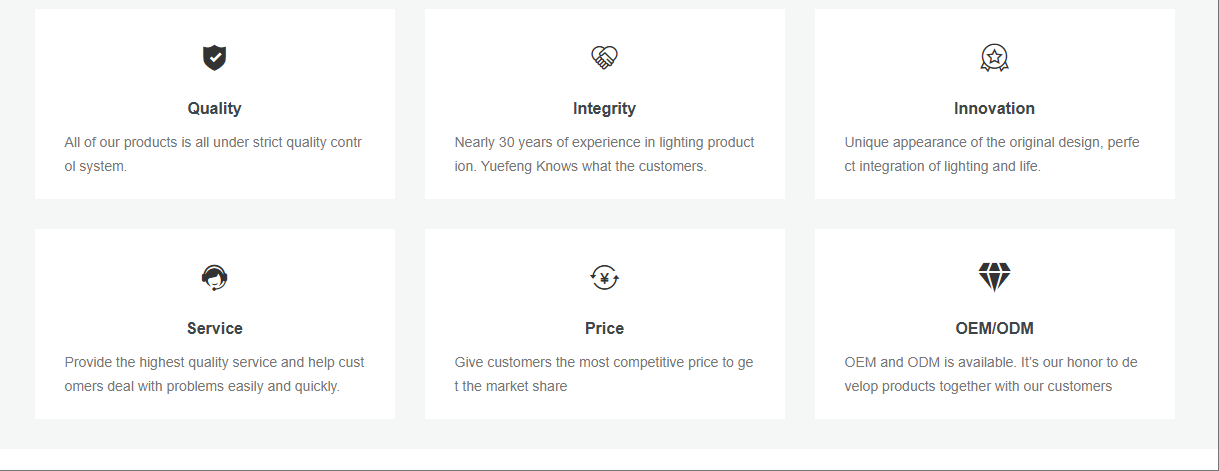Select the Price heading
Viewport: 1219px width, 471px height.
click(604, 328)
